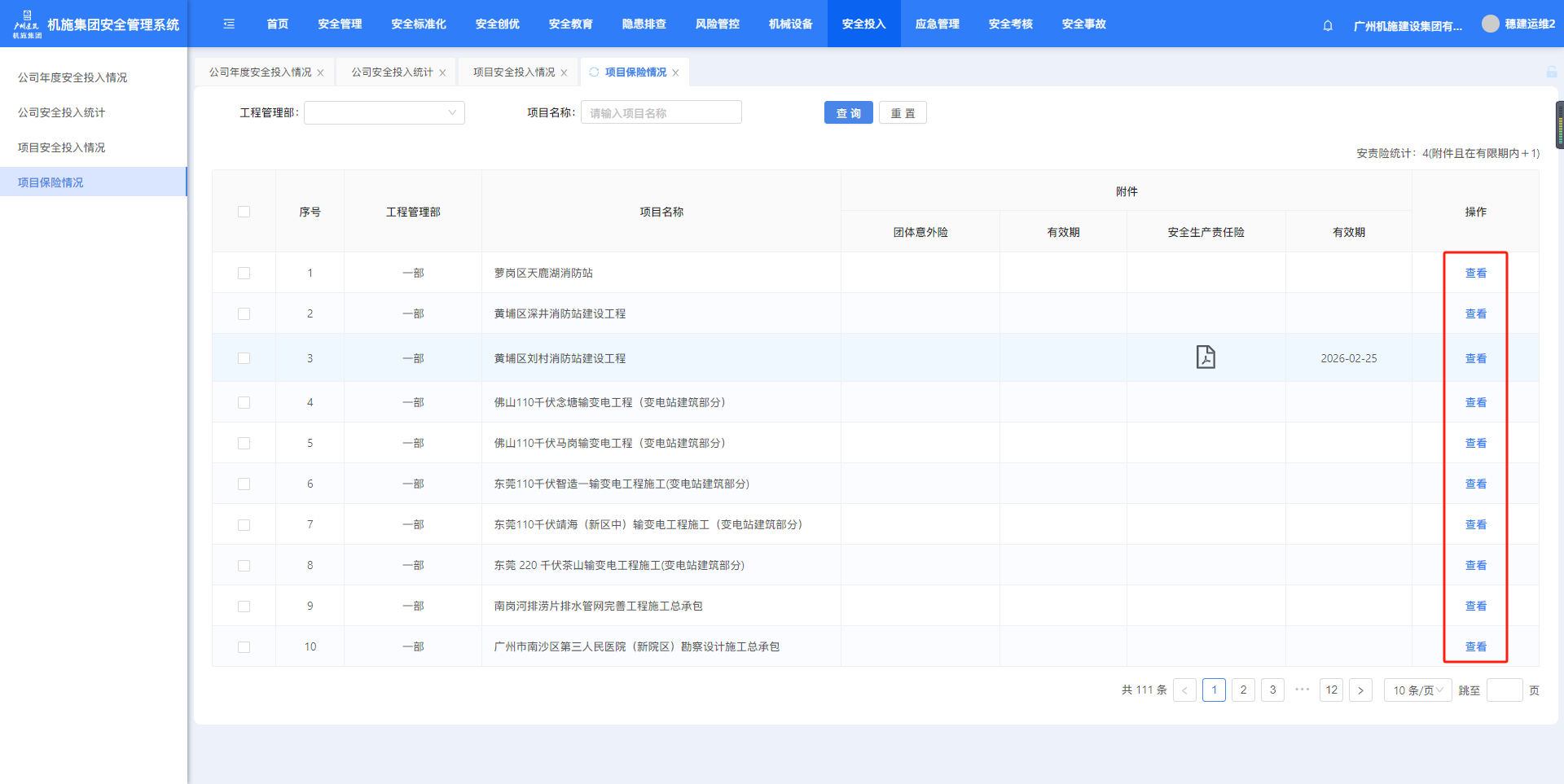The image size is (1564, 784).
Task: Click the user avatar icon
Action: tap(1490, 24)
